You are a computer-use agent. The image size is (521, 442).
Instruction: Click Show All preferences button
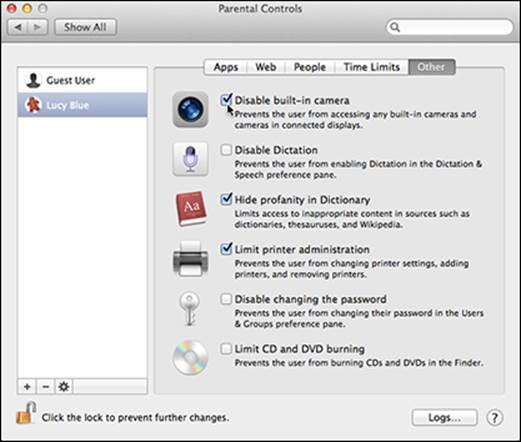85,27
